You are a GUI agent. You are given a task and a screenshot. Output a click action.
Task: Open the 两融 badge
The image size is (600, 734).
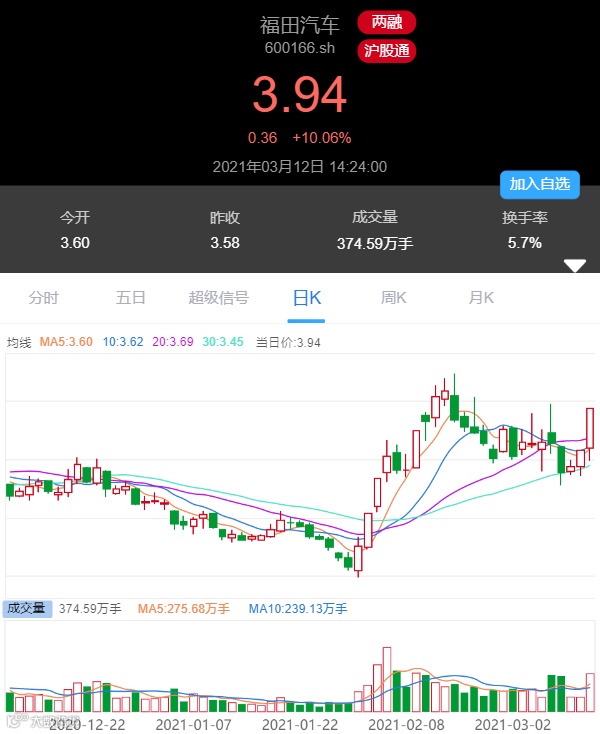pos(387,22)
